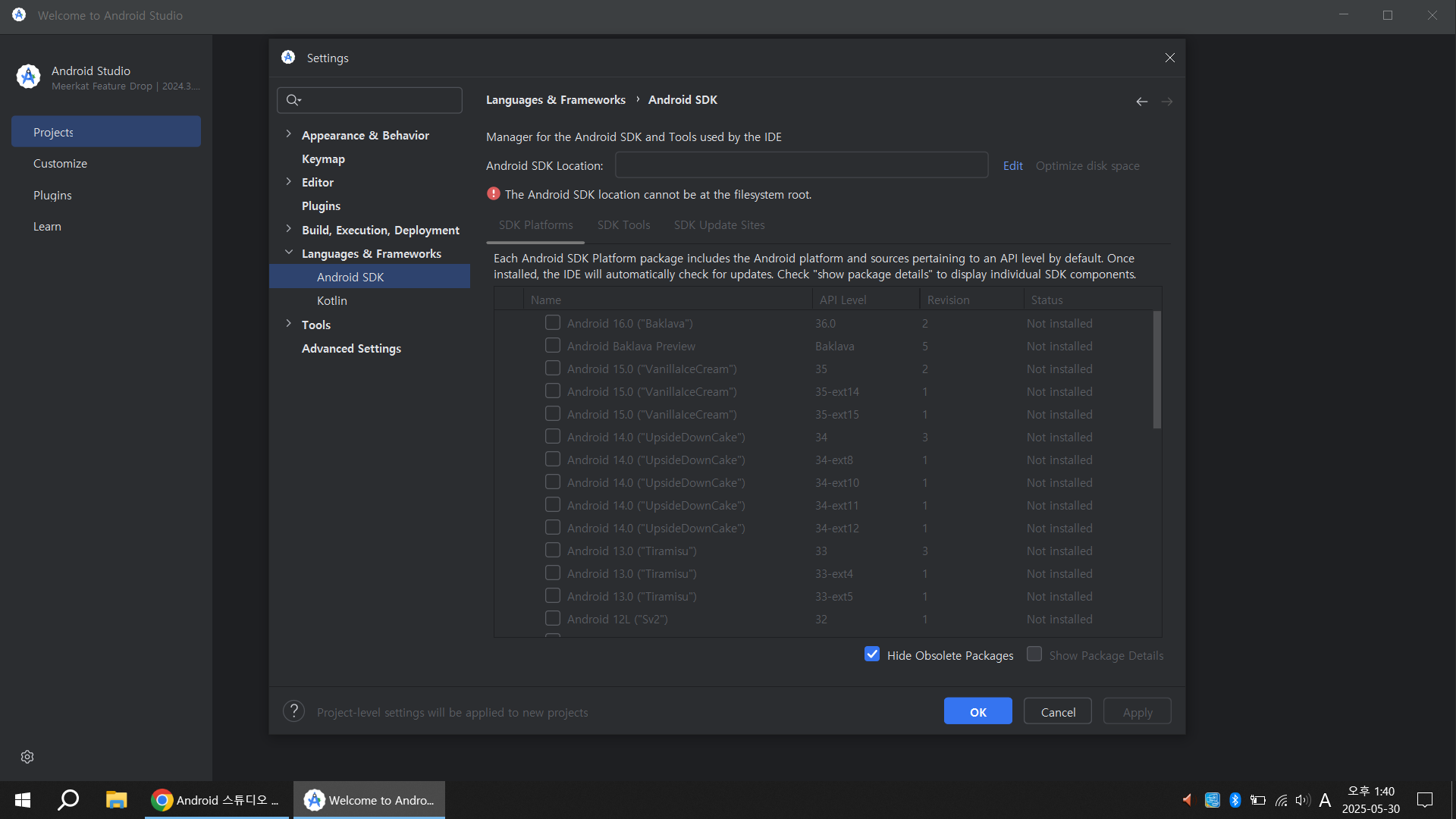Sort by Name column header
The image size is (1456, 819).
tap(667, 300)
